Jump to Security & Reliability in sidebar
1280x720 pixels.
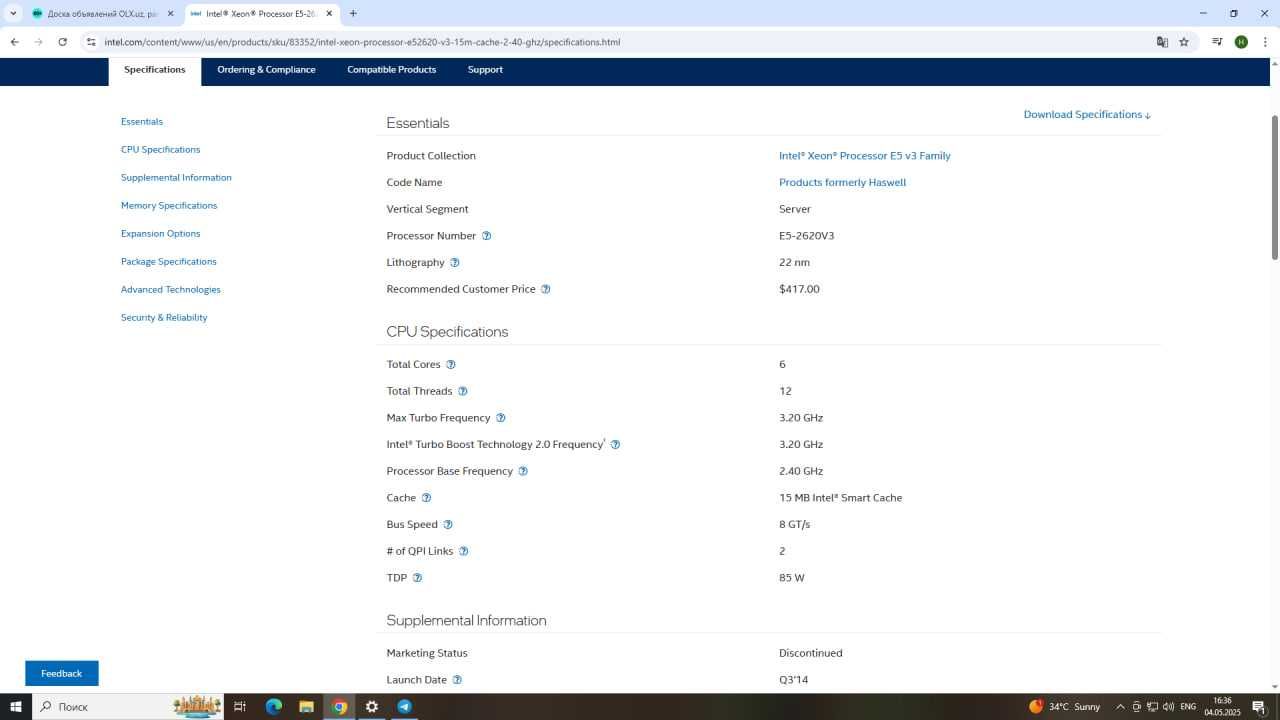coord(164,318)
